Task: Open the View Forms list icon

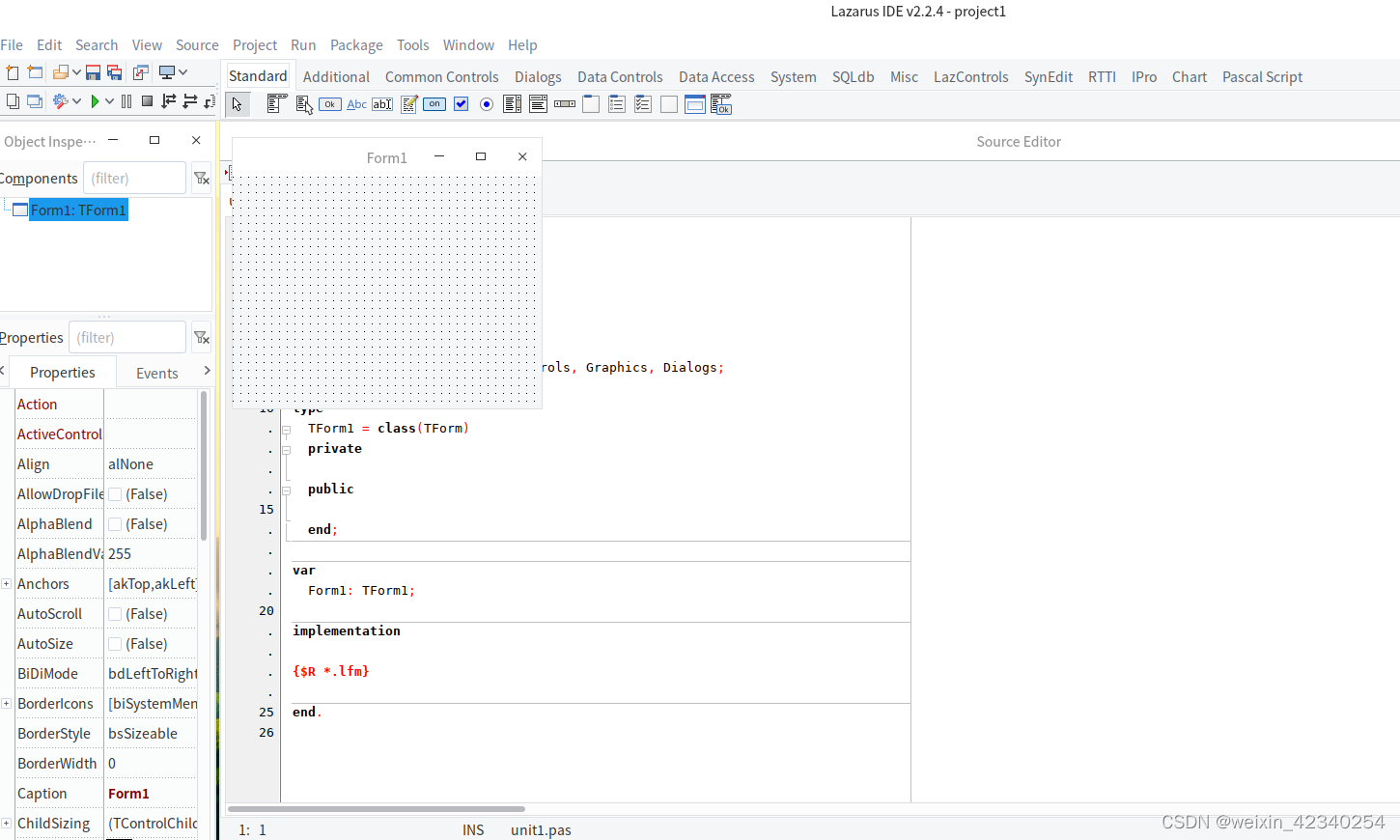Action: [x=35, y=101]
